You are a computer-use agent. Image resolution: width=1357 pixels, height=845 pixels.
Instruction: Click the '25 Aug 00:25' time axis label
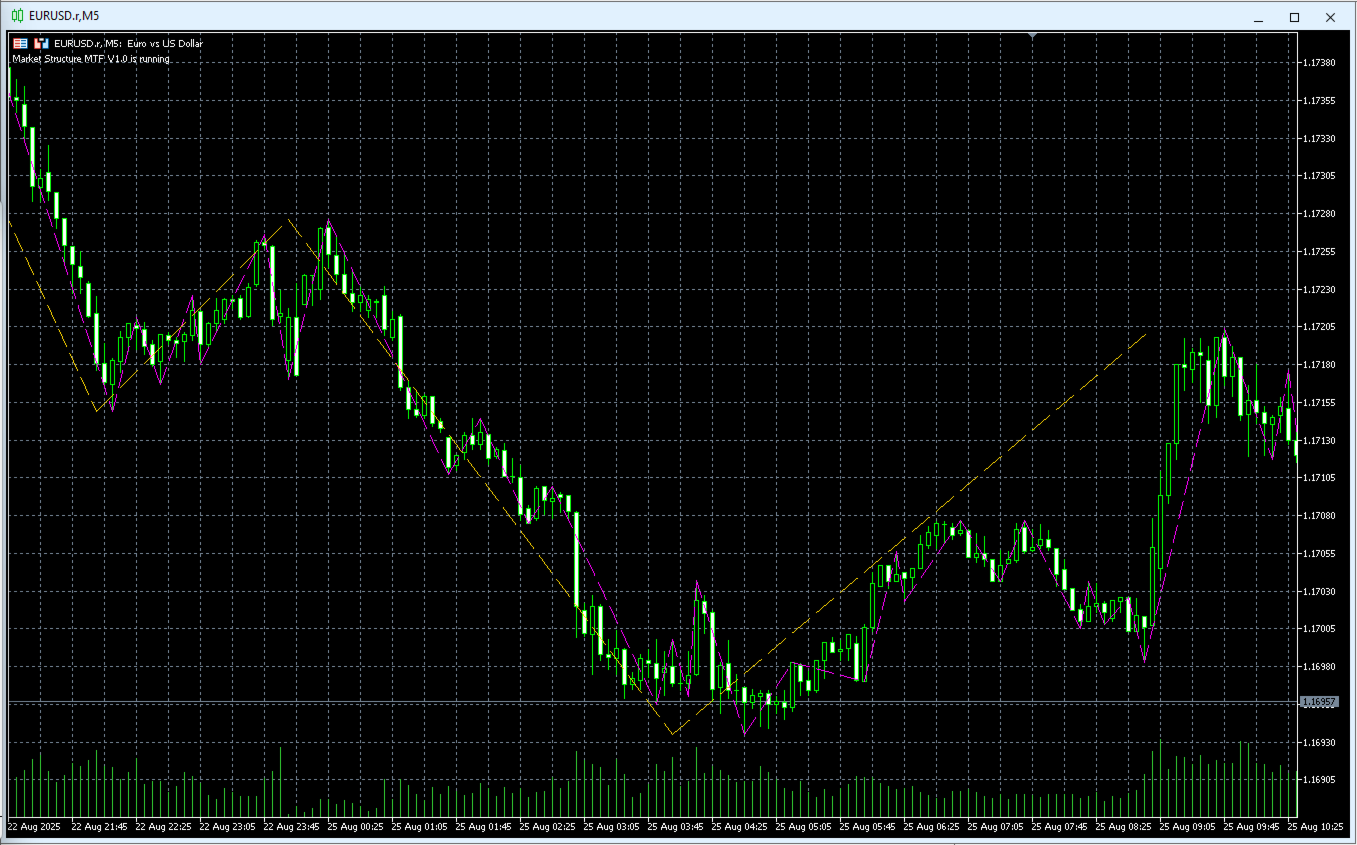coord(355,827)
